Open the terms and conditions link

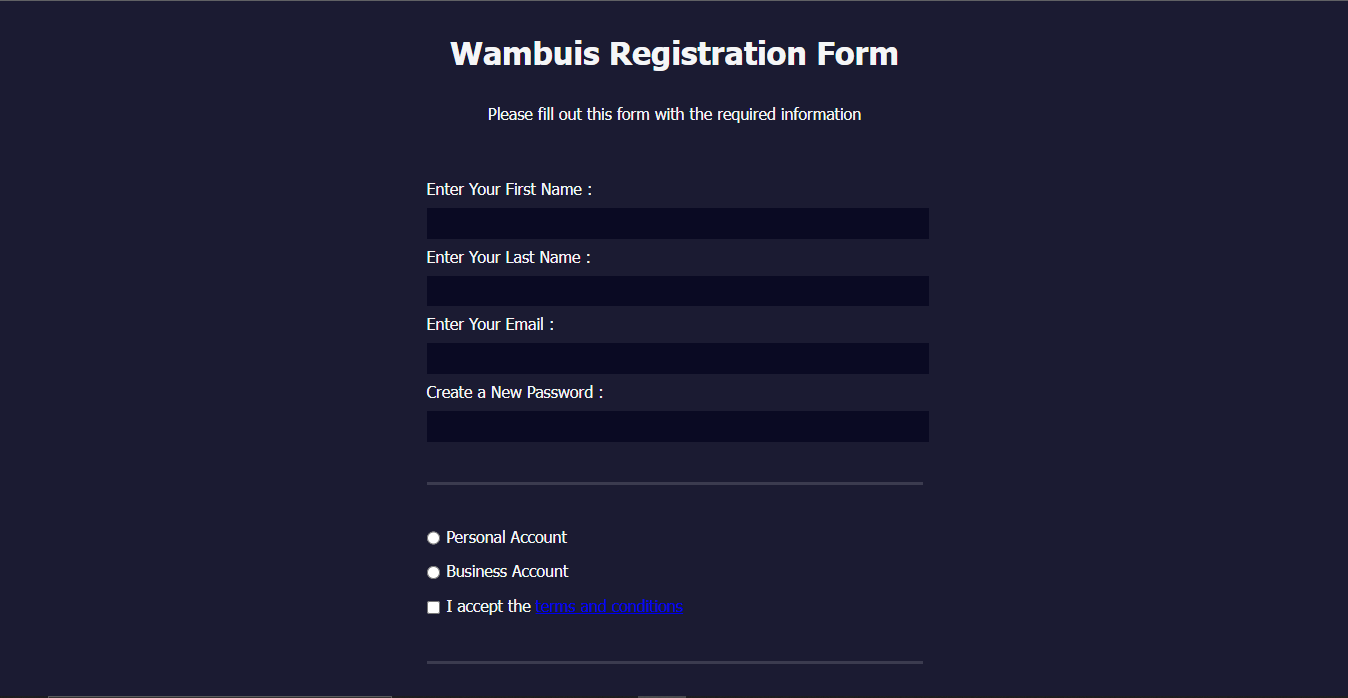(x=608, y=606)
